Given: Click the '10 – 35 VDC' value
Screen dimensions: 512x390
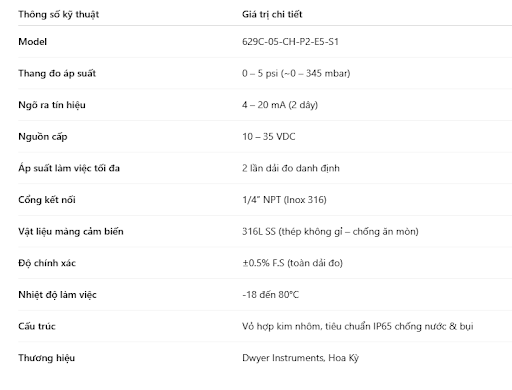Looking at the screenshot, I should click(x=269, y=137).
